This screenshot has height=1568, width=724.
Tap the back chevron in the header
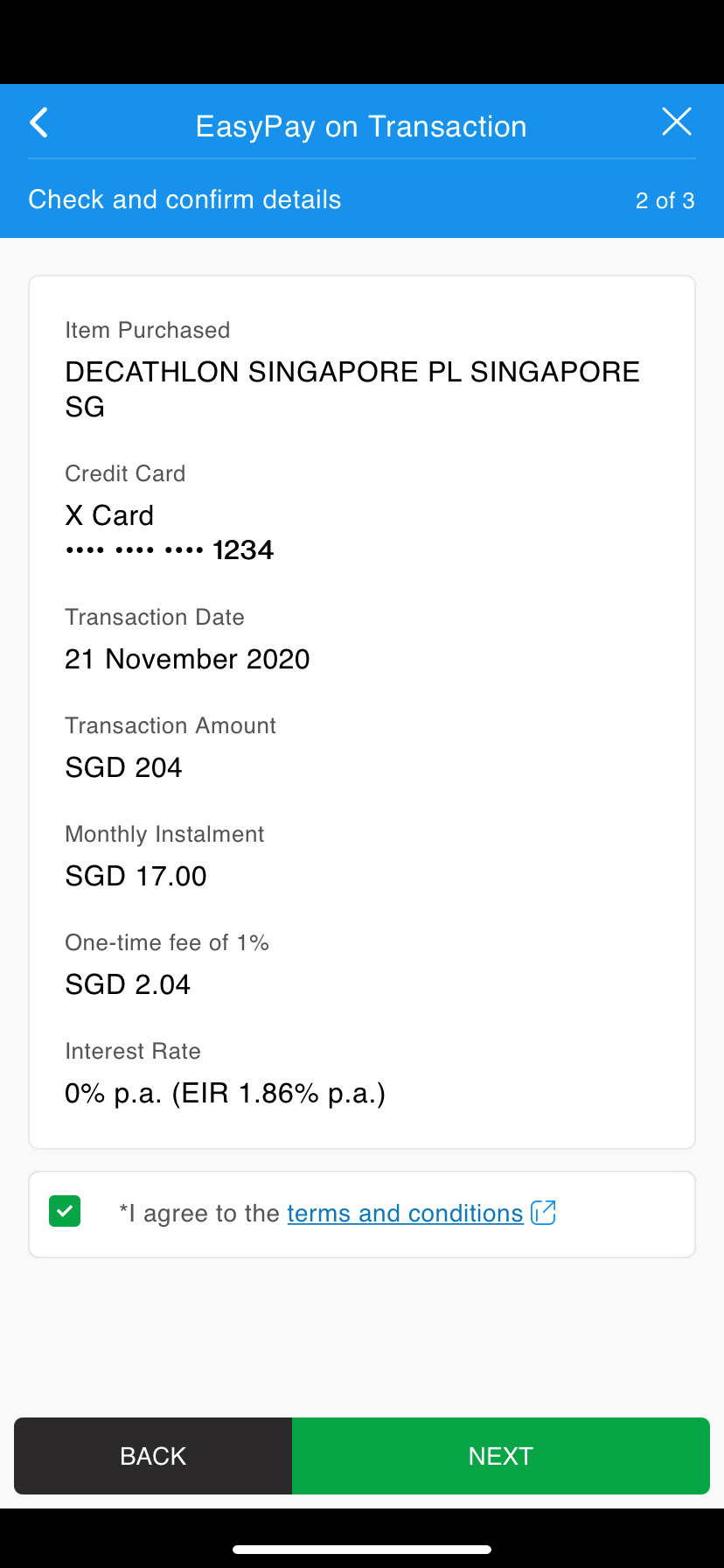(38, 123)
